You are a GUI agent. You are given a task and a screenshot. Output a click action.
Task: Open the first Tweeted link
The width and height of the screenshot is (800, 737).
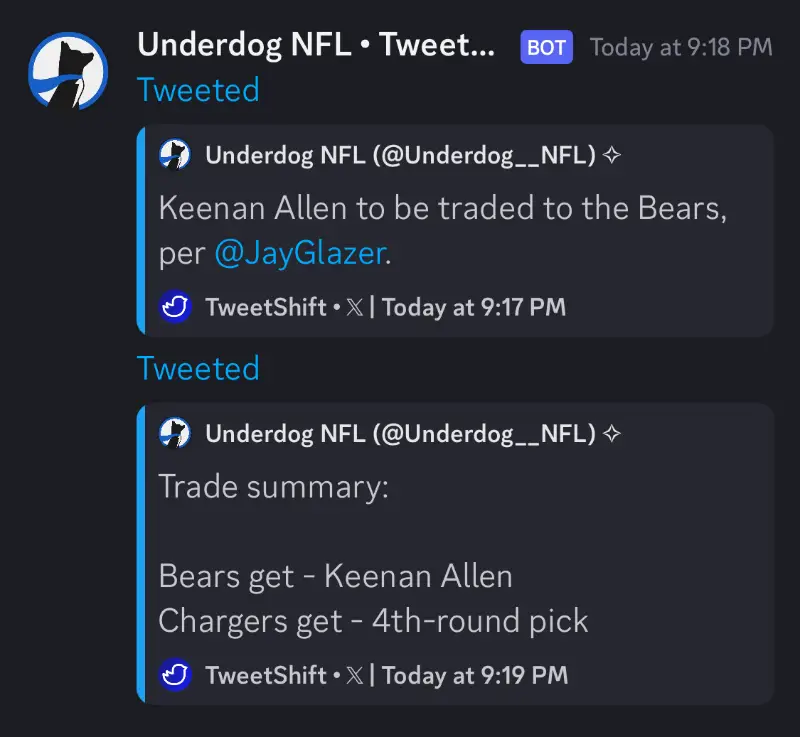tap(198, 90)
